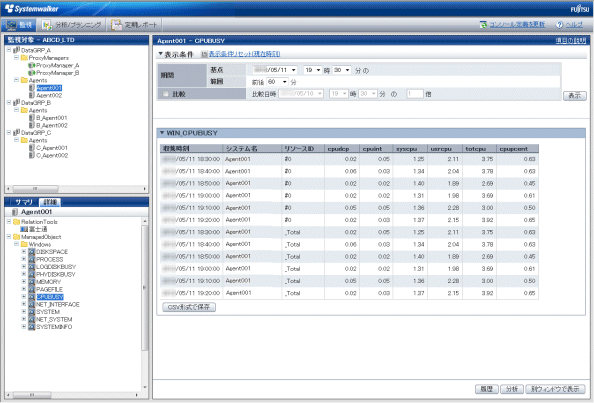Image resolution: width=594 pixels, height=403 pixels.
Task: Open the base minute dropdown showing 30
Action: pos(342,70)
